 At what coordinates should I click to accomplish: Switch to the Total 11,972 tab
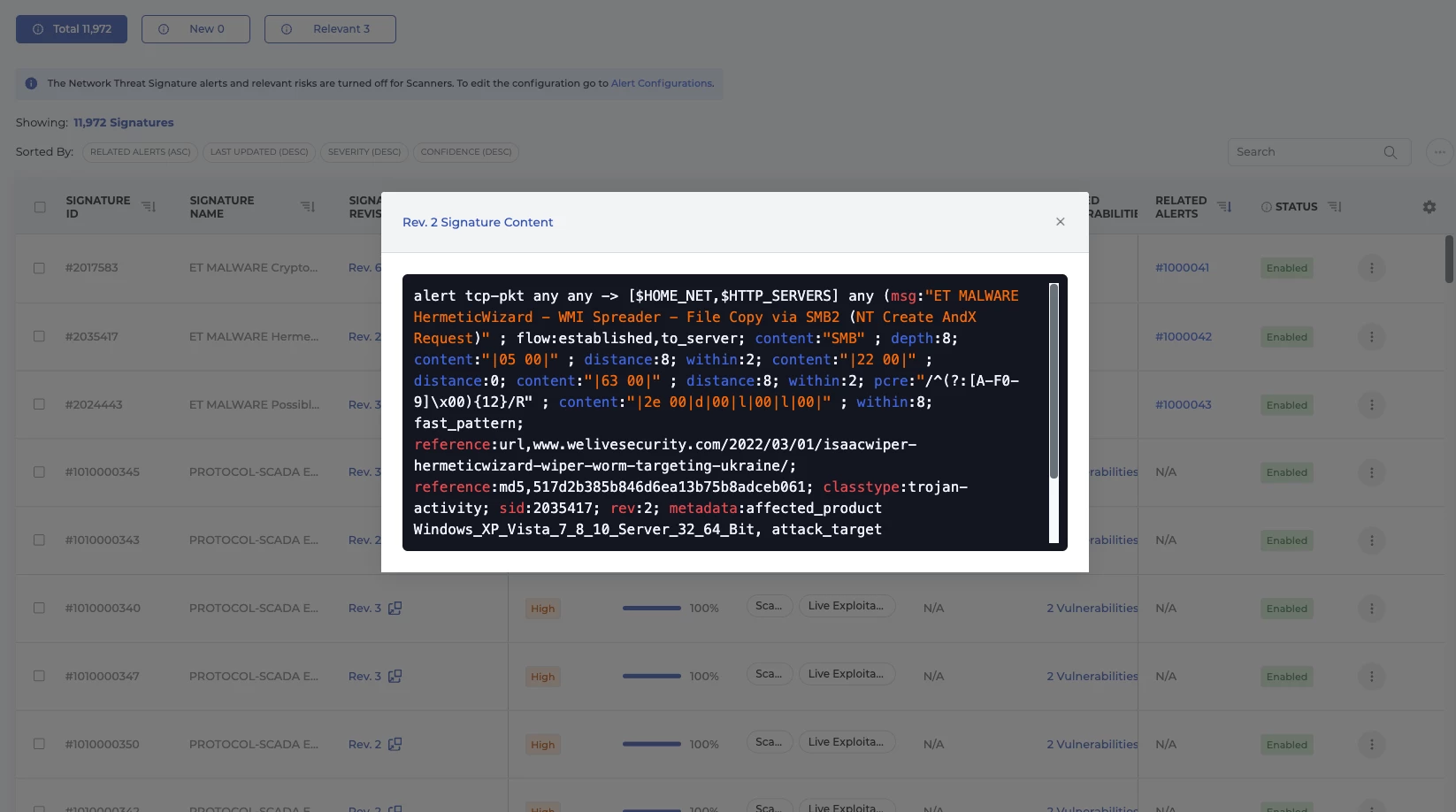[x=72, y=29]
